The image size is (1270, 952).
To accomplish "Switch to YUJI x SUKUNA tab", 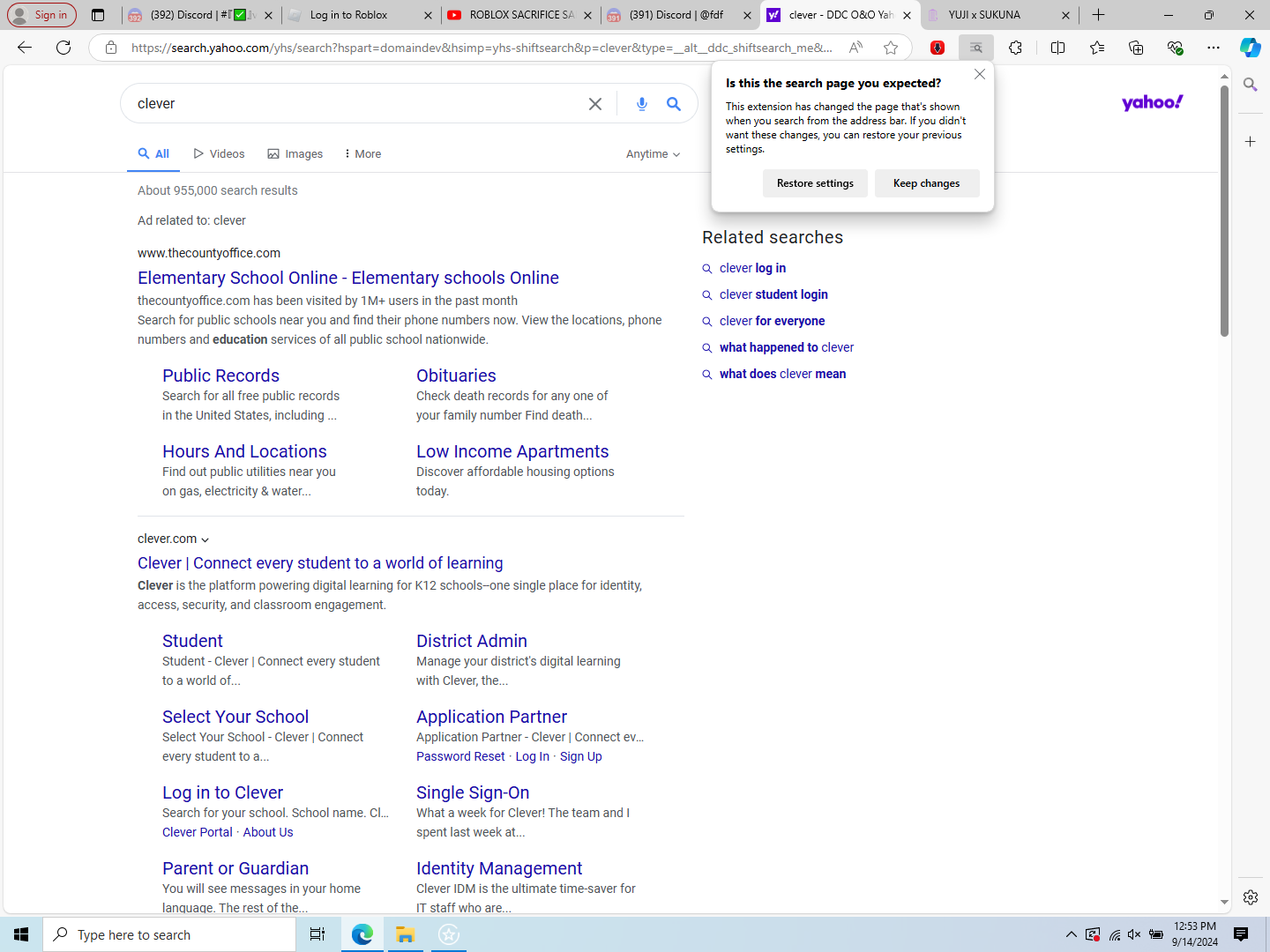I will pyautogui.click(x=997, y=15).
